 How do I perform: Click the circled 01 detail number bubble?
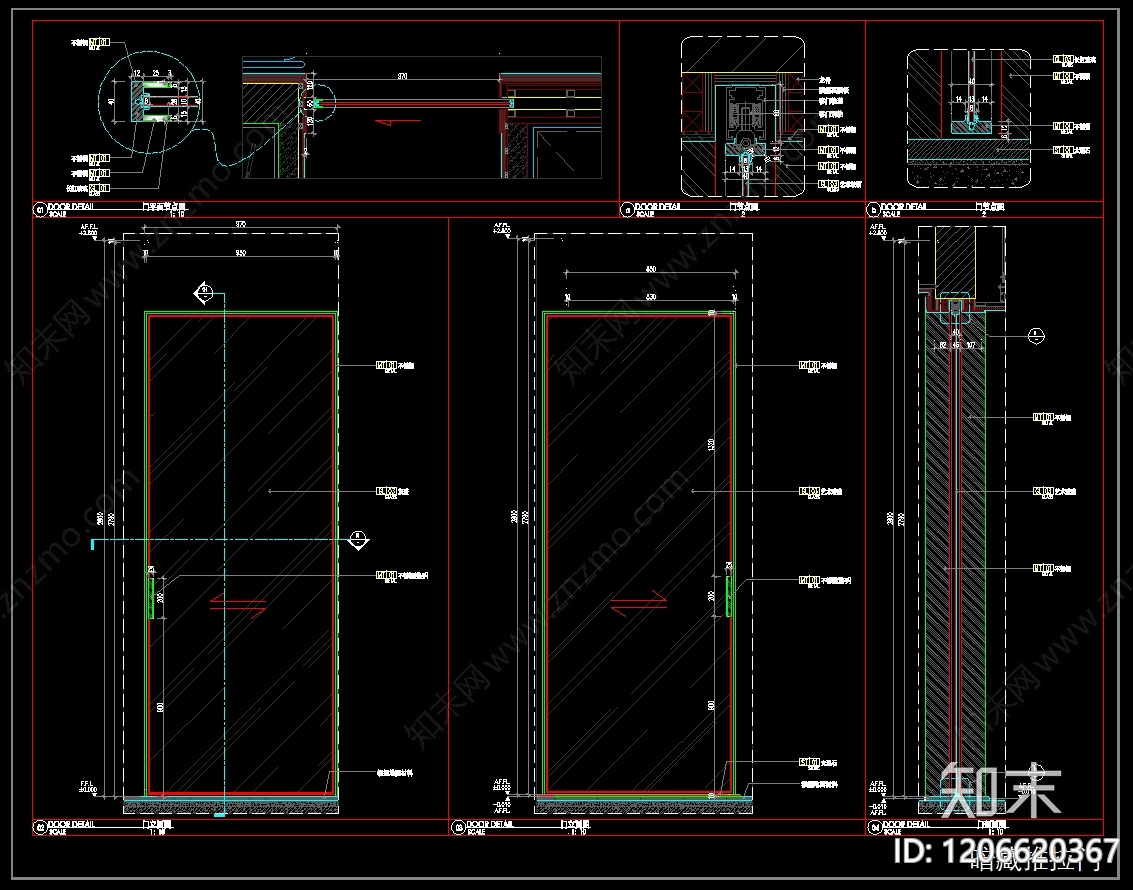40,210
